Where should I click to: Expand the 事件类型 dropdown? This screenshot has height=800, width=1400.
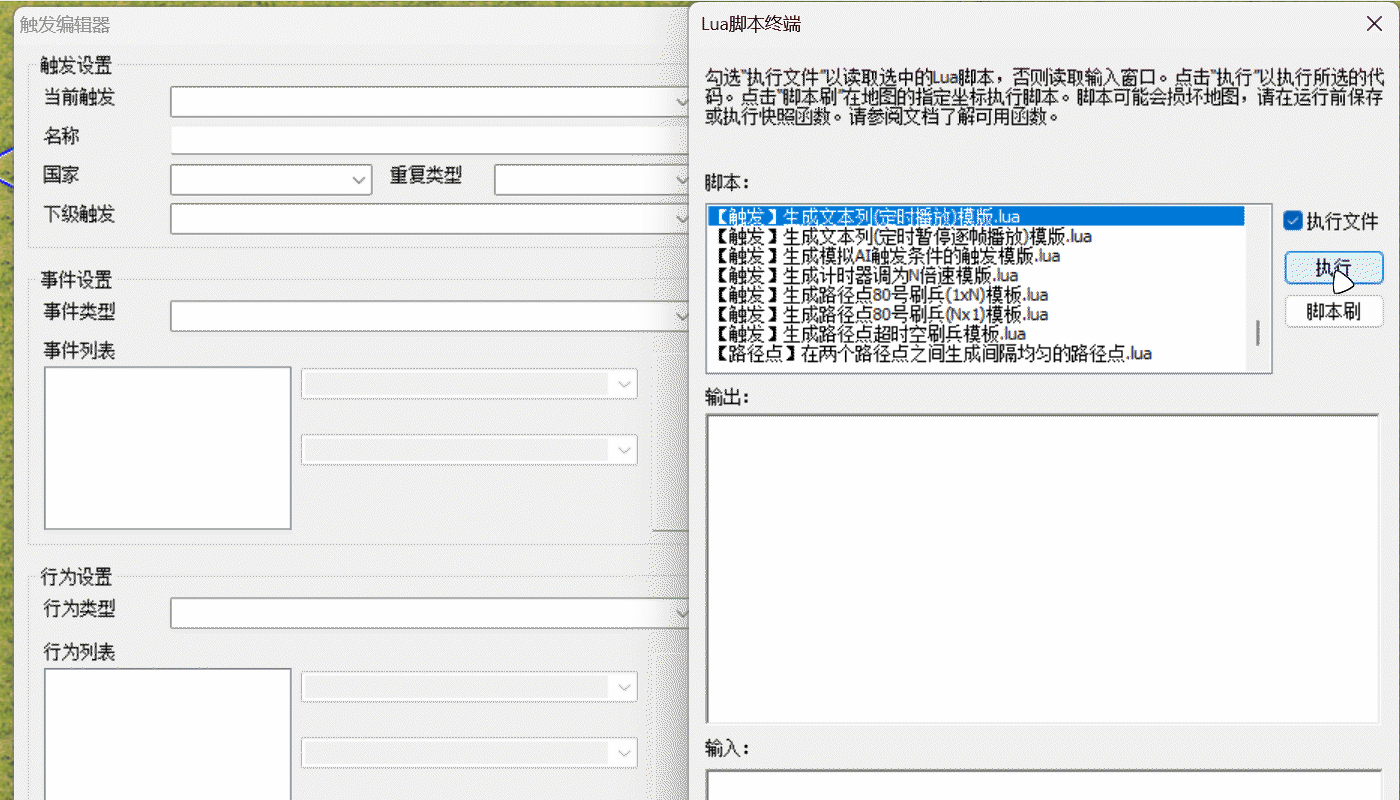(430, 316)
